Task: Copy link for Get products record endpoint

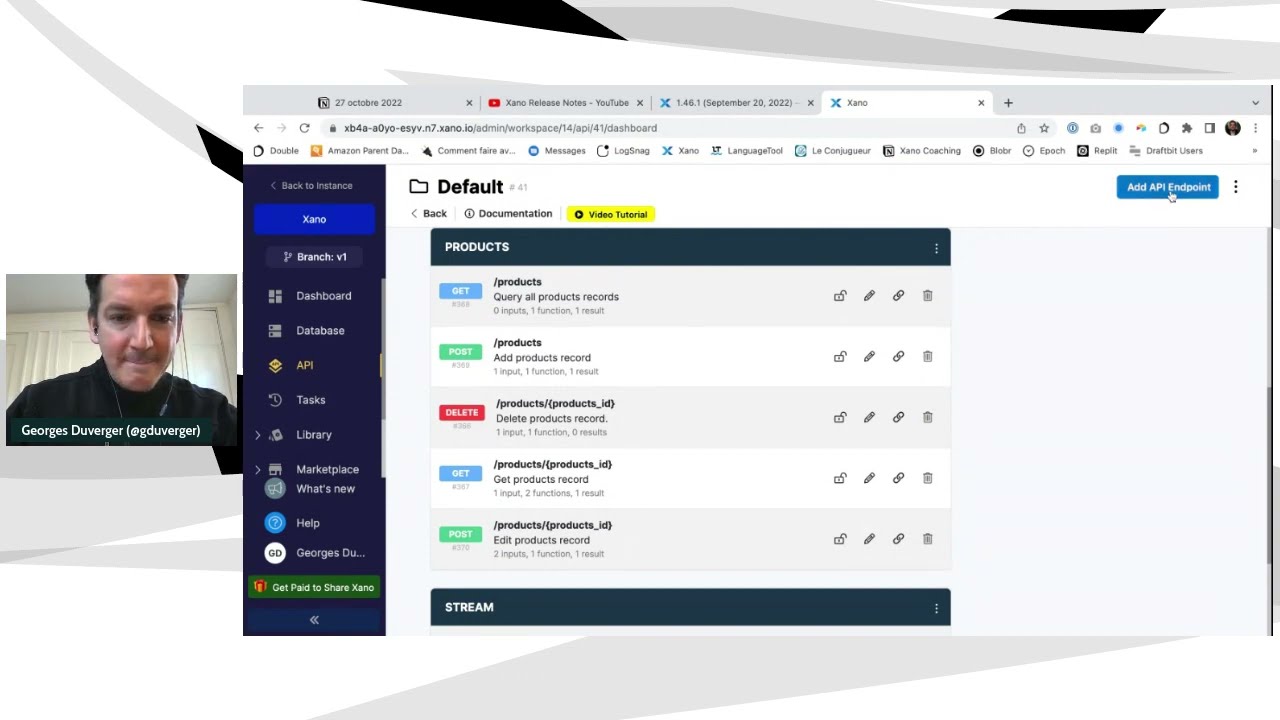Action: click(898, 478)
